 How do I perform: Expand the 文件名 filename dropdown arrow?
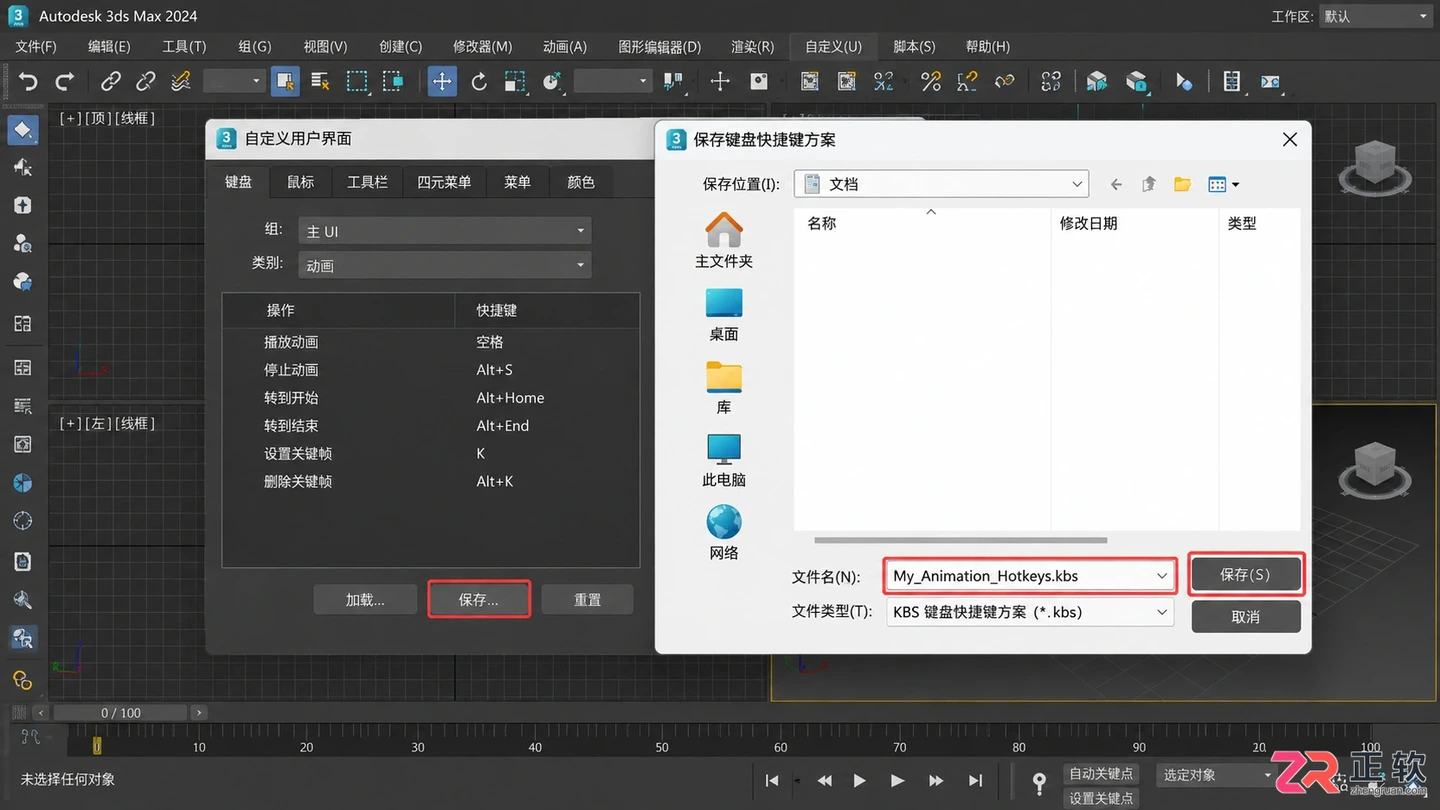(1162, 576)
